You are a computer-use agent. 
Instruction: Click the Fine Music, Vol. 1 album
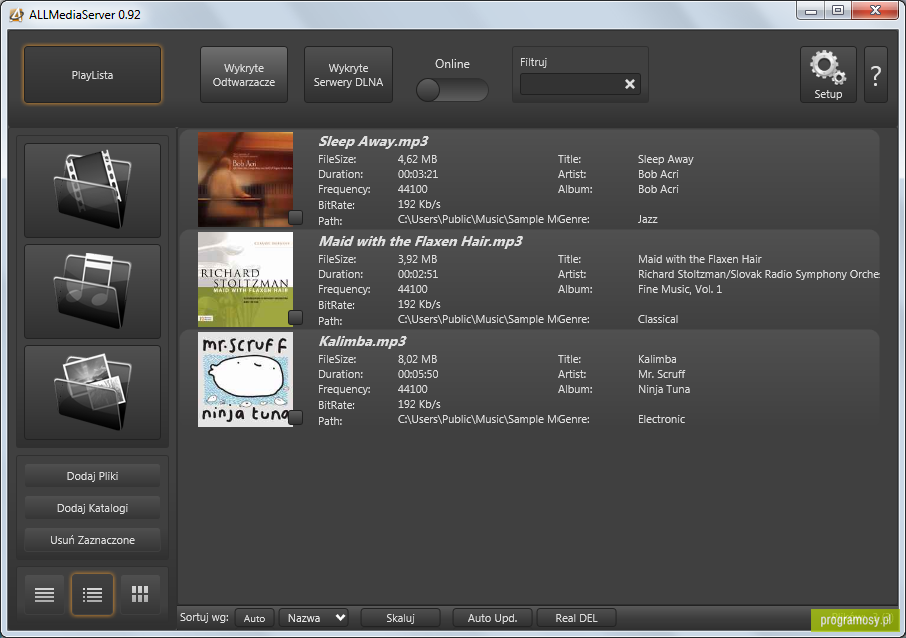[x=680, y=289]
